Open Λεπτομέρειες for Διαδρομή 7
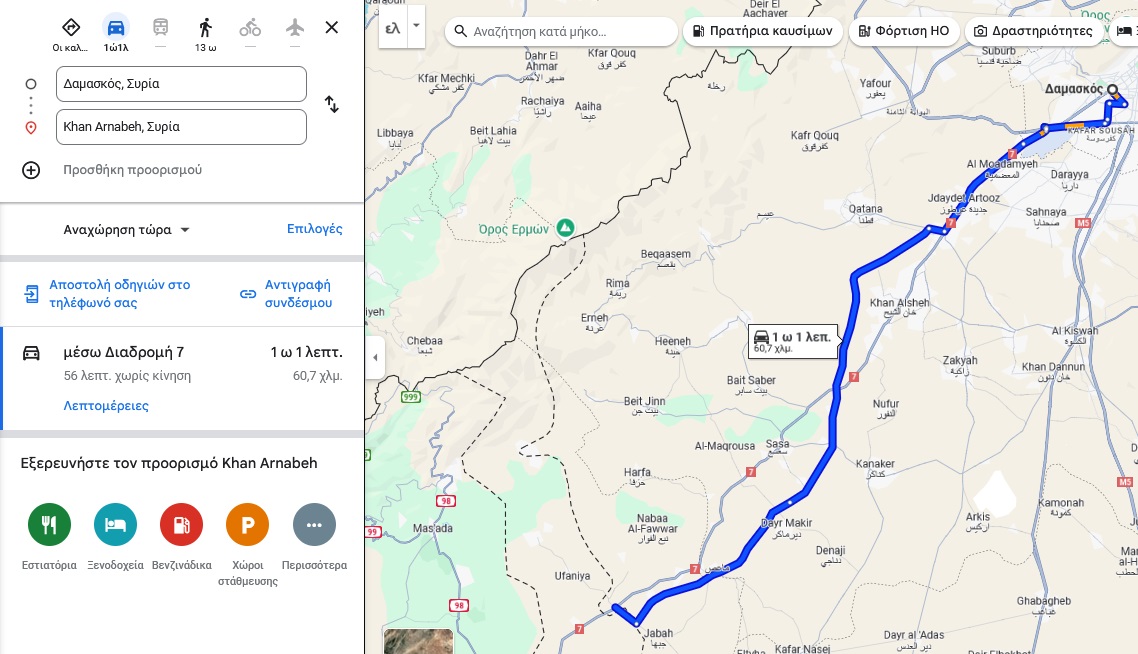Viewport: 1138px width, 654px height. tap(106, 406)
